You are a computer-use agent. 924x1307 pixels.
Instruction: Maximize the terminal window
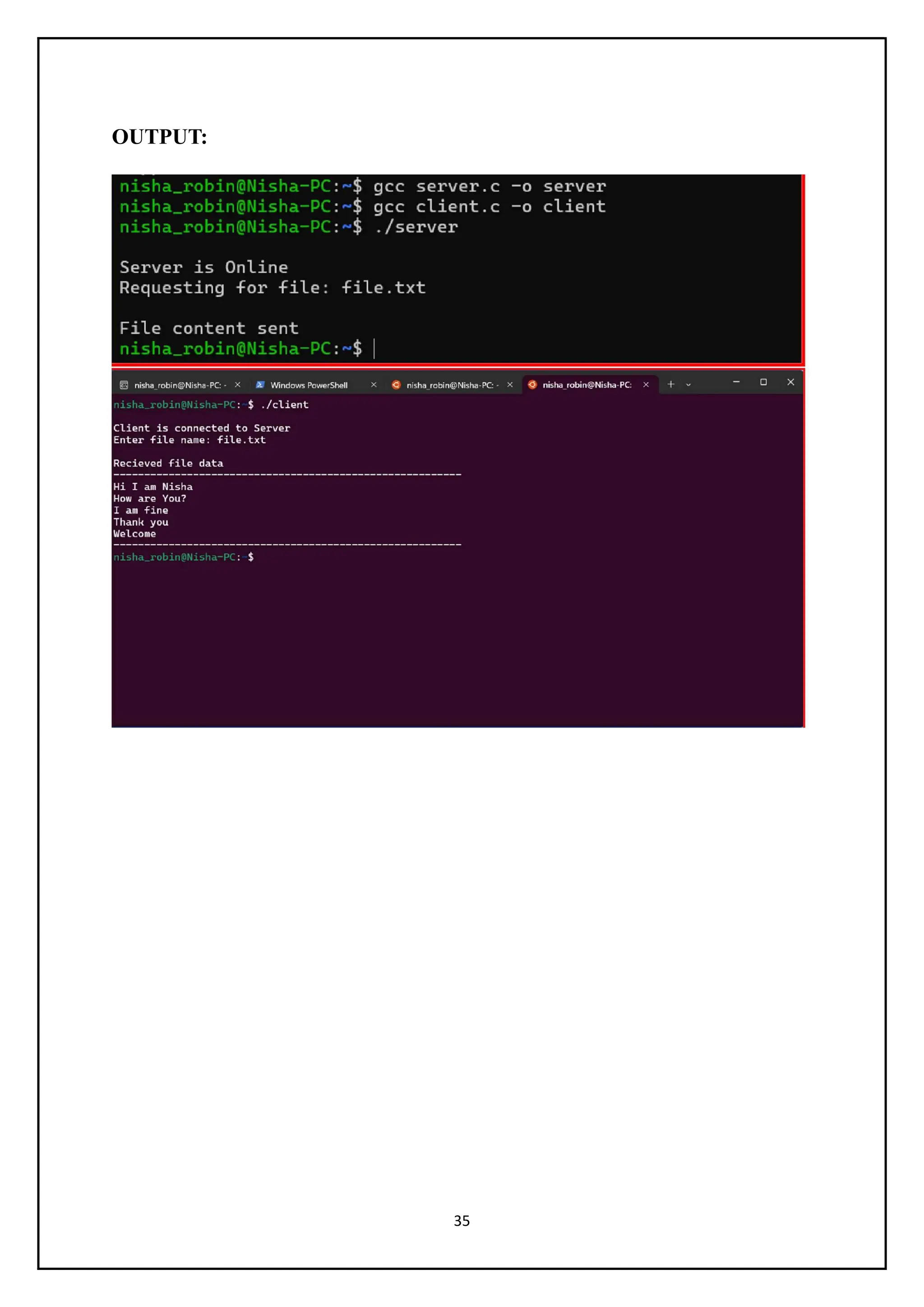click(763, 382)
